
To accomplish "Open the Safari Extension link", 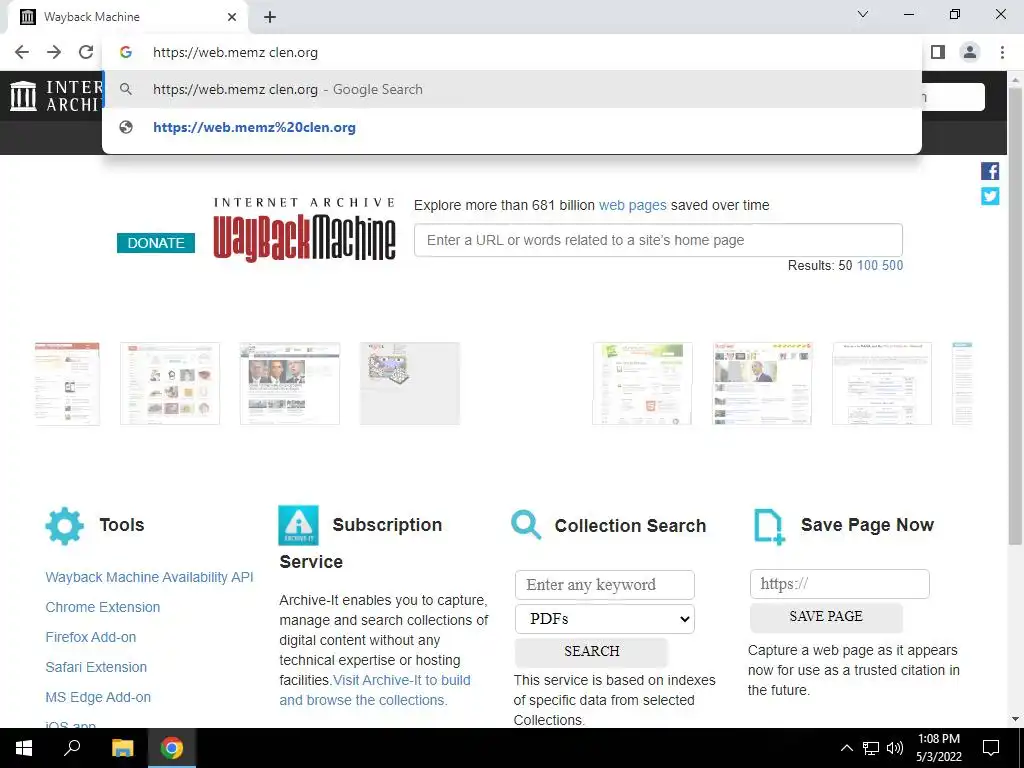I will pyautogui.click(x=96, y=667).
